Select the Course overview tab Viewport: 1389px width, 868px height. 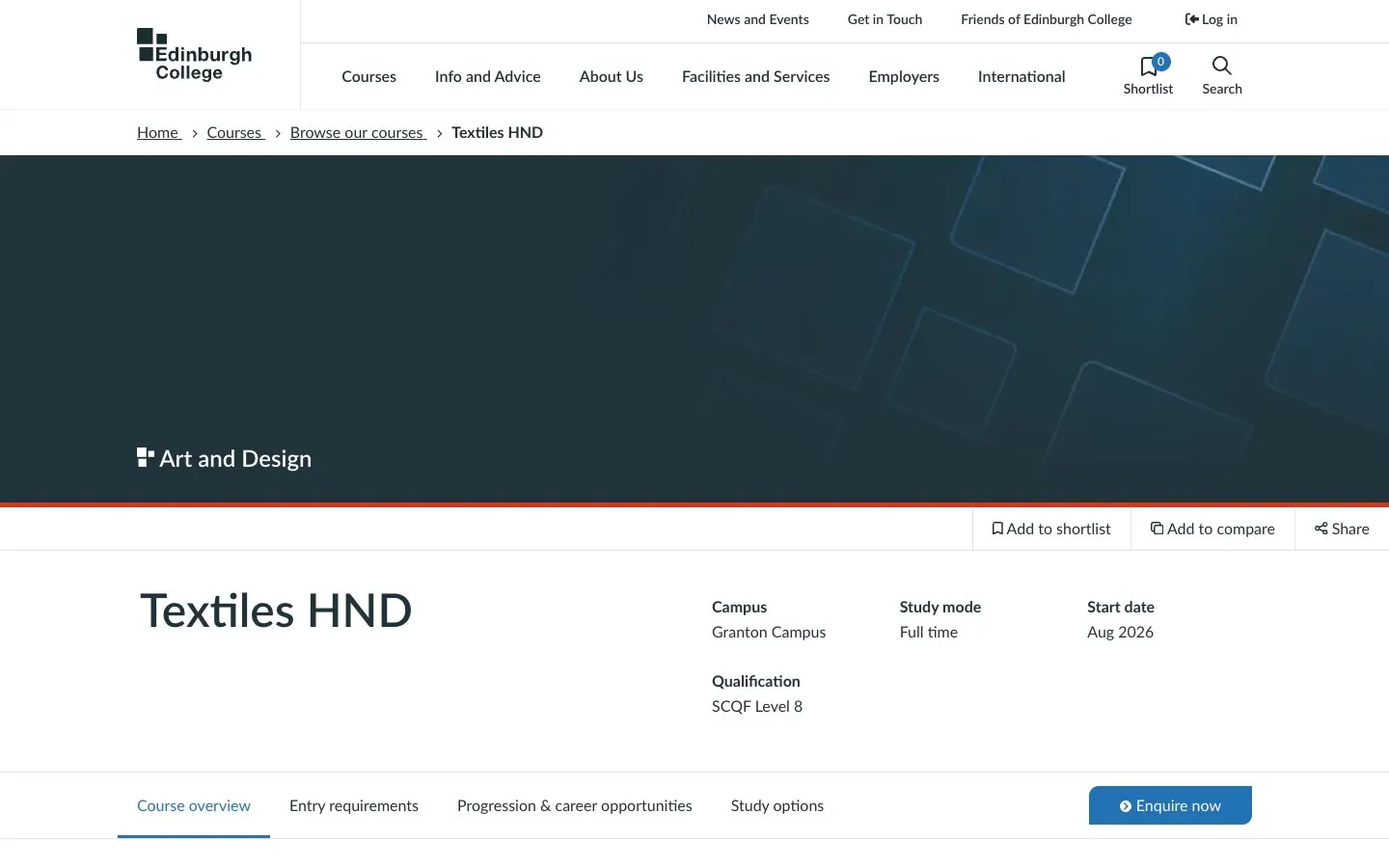point(194,805)
